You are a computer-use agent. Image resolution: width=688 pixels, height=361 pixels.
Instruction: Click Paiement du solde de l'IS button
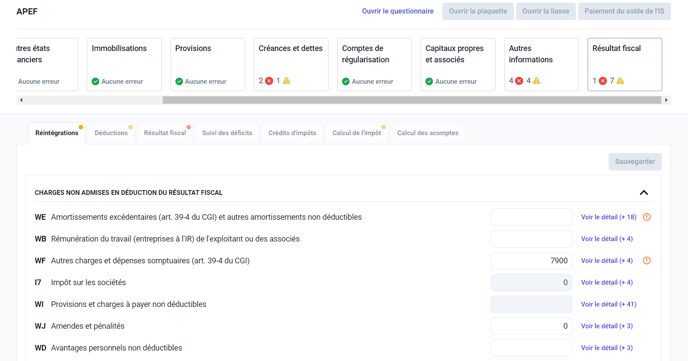pyautogui.click(x=624, y=11)
